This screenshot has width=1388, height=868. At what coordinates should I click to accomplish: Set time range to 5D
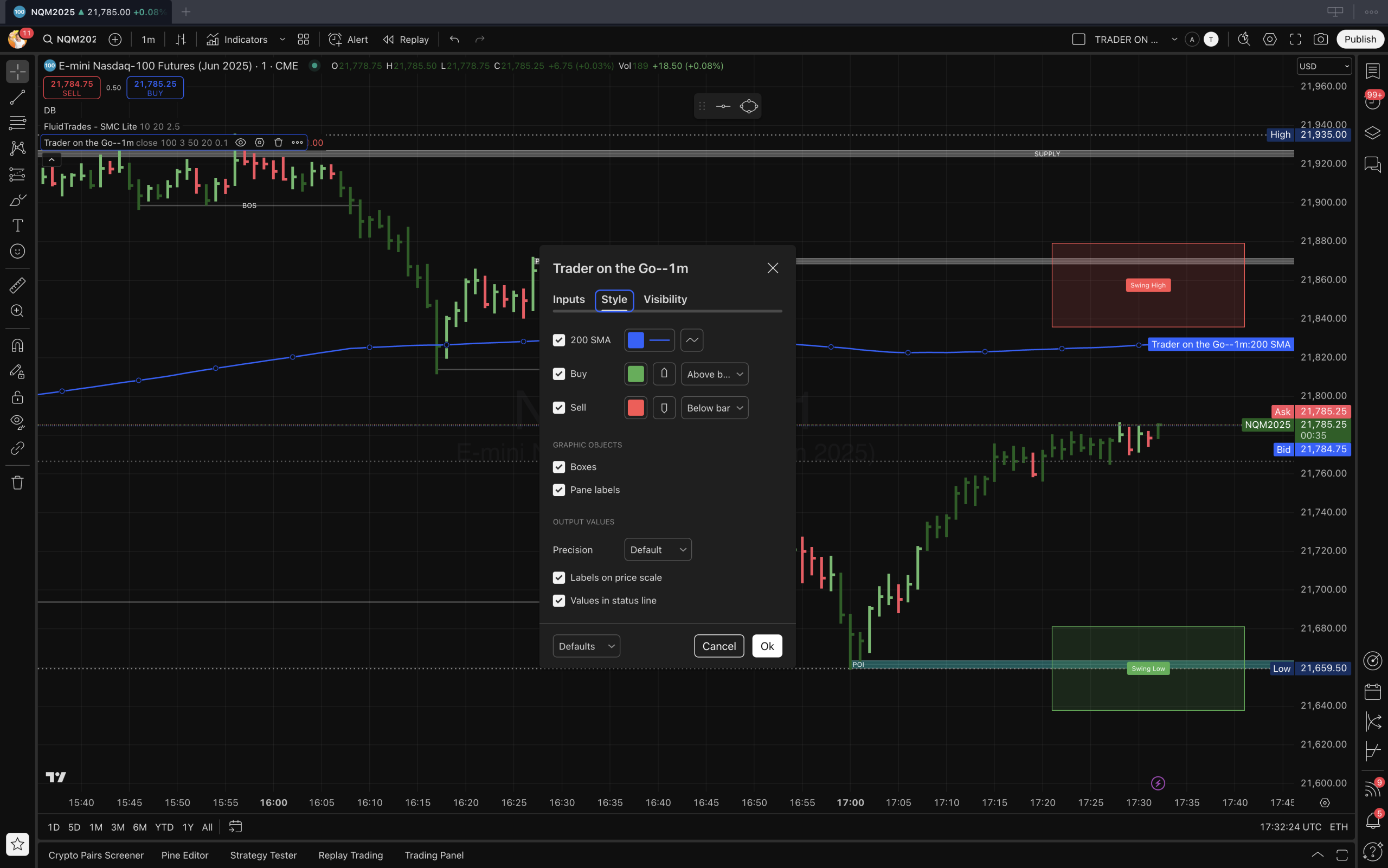(x=74, y=827)
